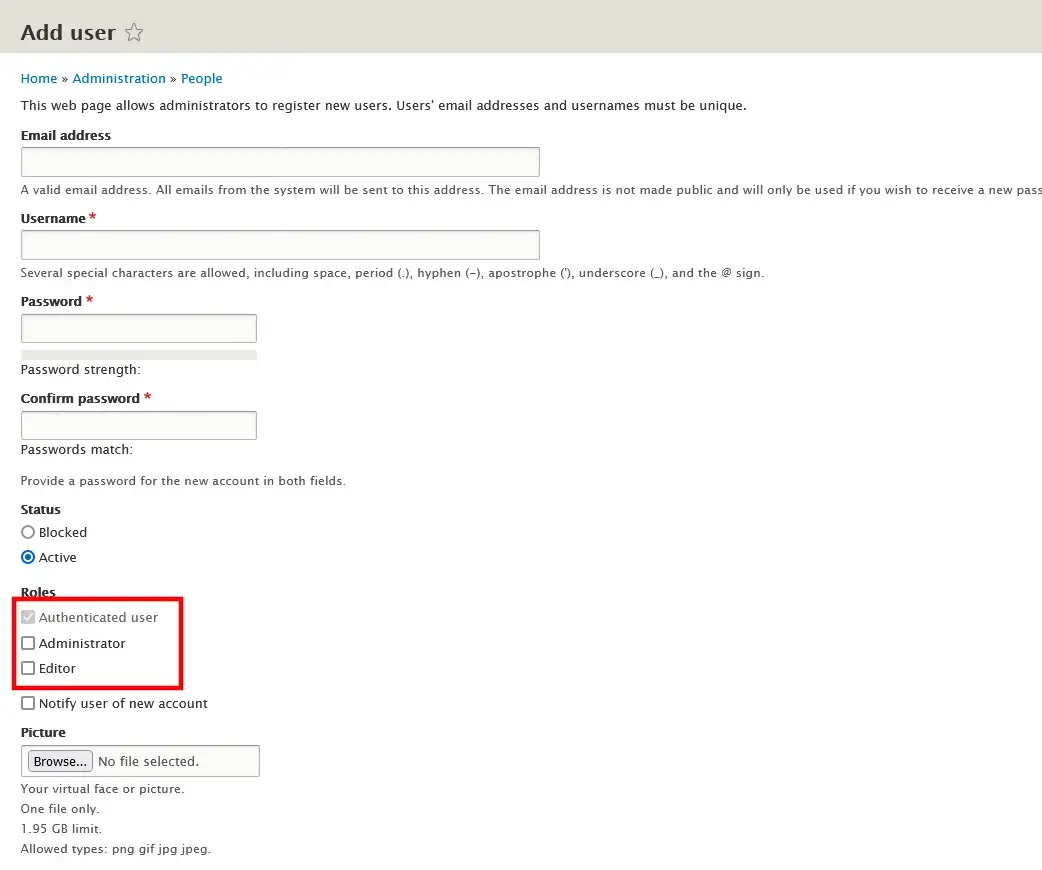Click the Browse button for Picture
The height and width of the screenshot is (870, 1042).
point(59,761)
